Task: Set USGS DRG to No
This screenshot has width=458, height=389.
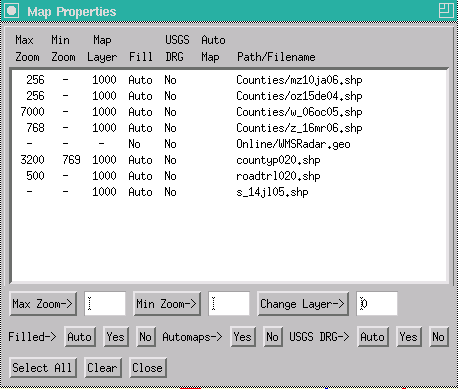Action: tap(439, 337)
